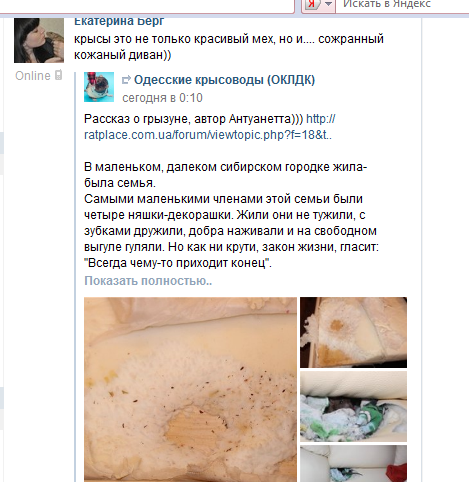Open search engine dropdown arrow
469x482 pixels.
pyautogui.click(x=328, y=4)
